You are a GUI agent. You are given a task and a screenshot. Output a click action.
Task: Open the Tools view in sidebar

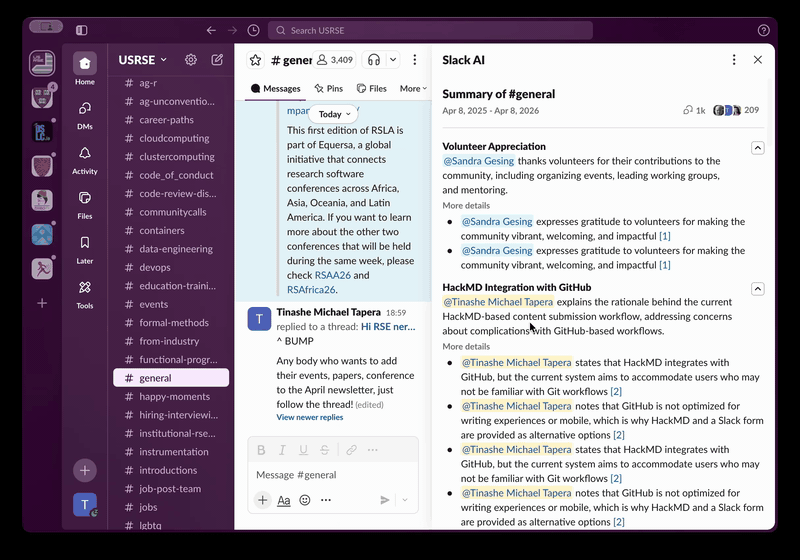pyautogui.click(x=85, y=294)
